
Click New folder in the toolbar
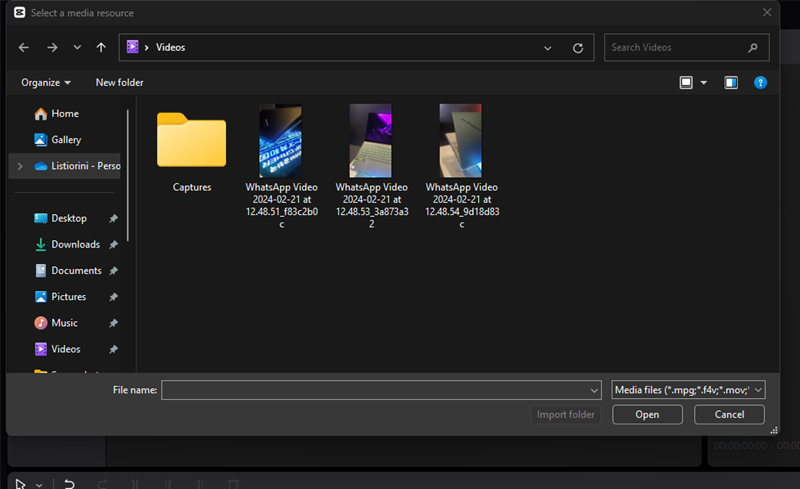pyautogui.click(x=119, y=82)
